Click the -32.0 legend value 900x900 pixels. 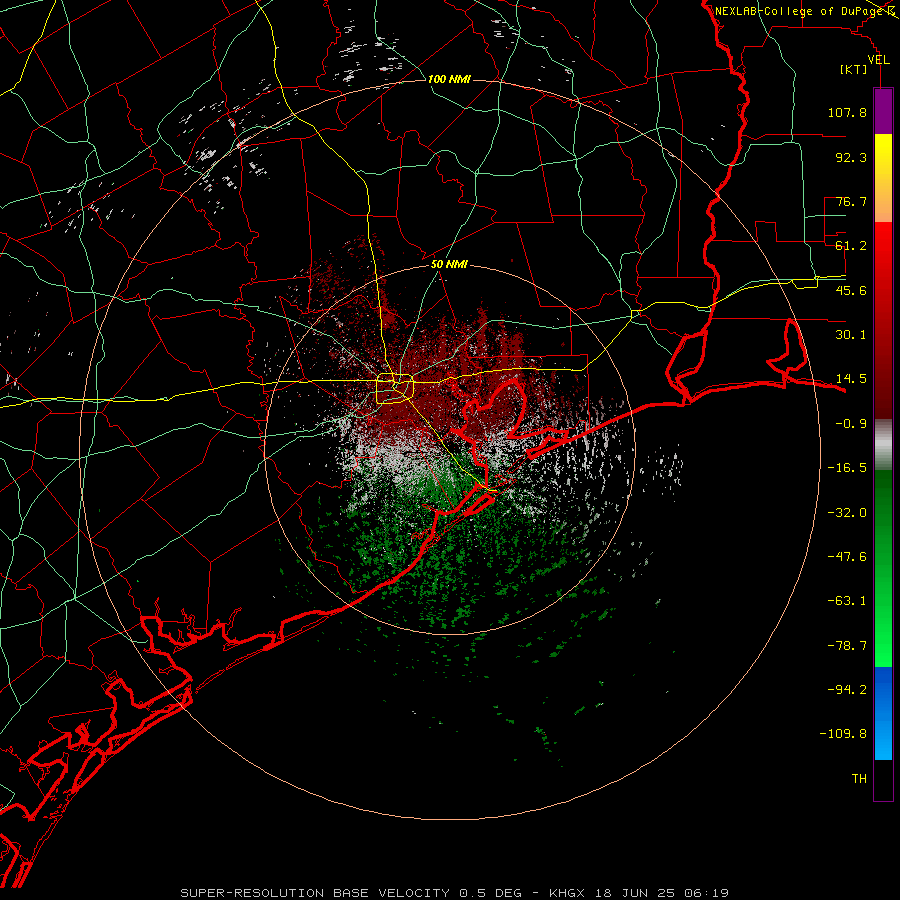847,513
